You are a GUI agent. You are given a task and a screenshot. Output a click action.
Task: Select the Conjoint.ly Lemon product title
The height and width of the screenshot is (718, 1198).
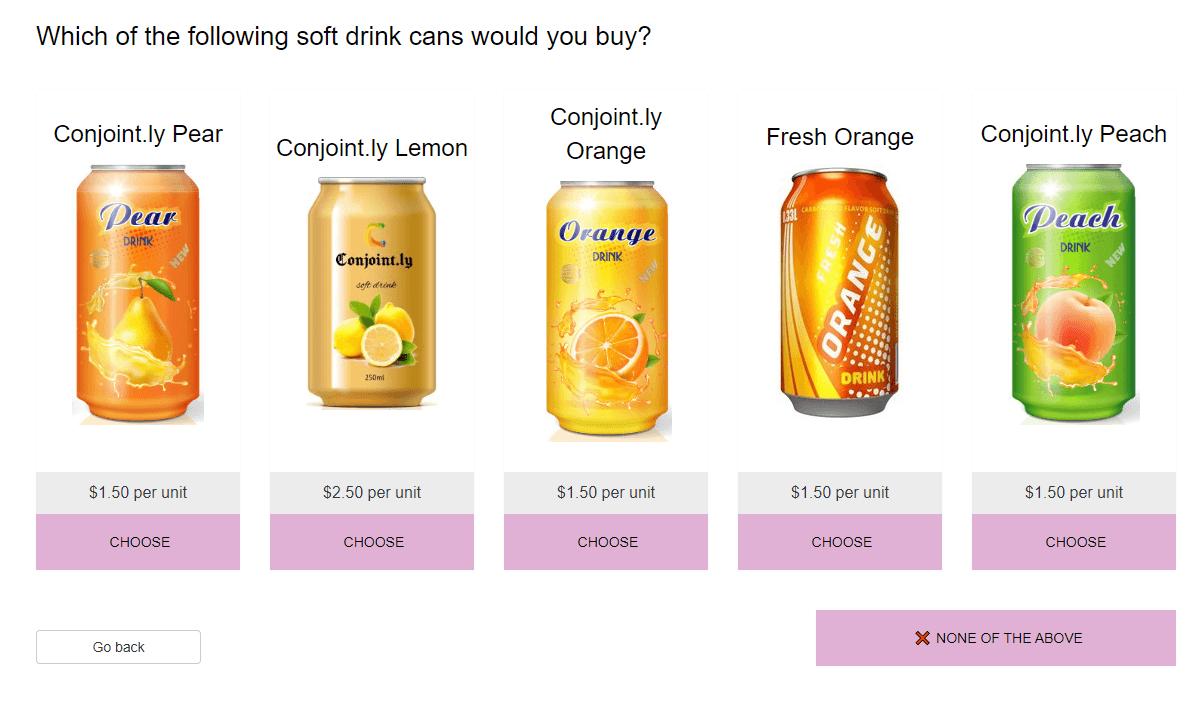371,147
